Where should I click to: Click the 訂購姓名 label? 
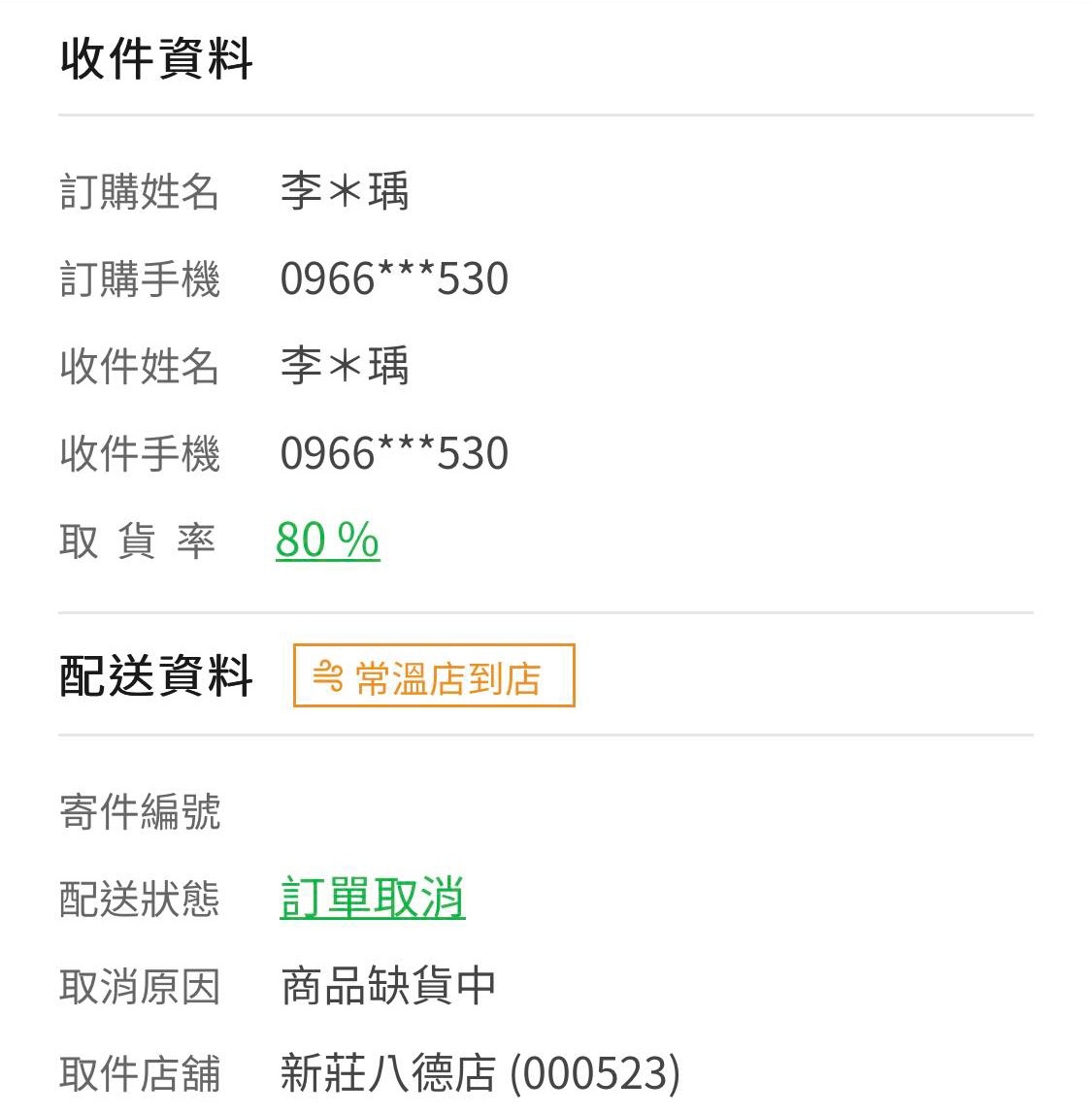click(139, 192)
